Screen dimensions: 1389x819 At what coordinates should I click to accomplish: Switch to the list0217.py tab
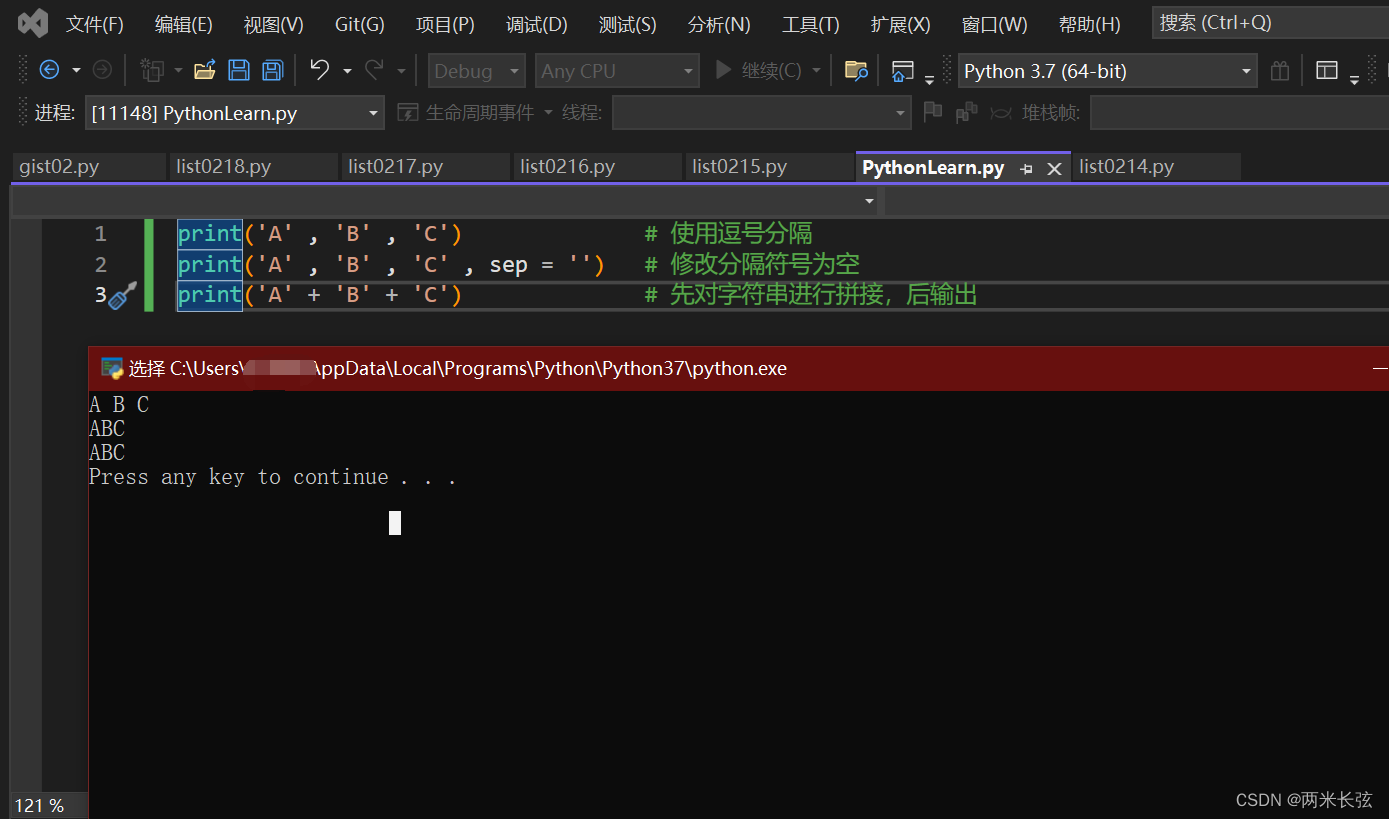click(x=425, y=167)
